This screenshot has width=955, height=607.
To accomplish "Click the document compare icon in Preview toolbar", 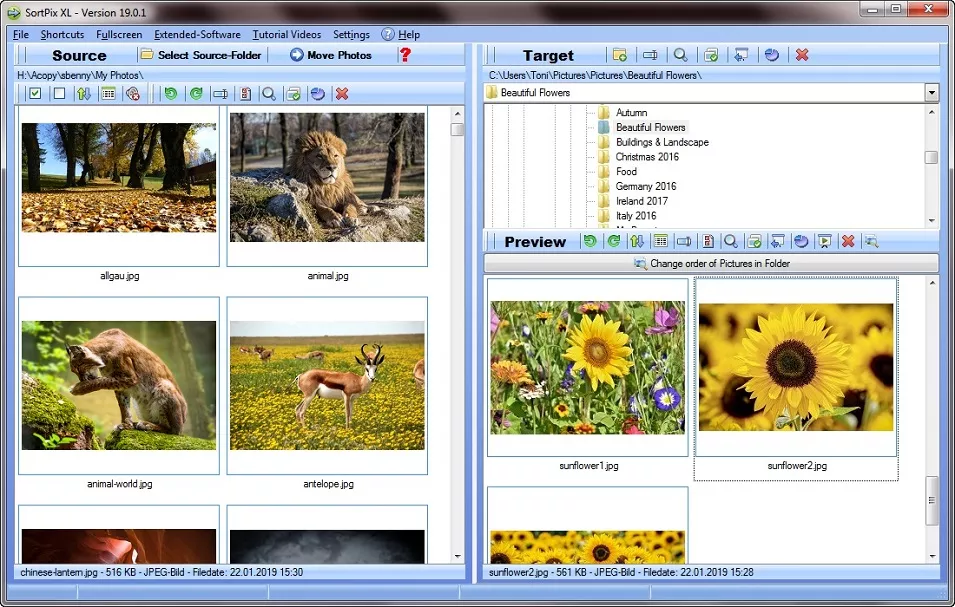I will [708, 241].
